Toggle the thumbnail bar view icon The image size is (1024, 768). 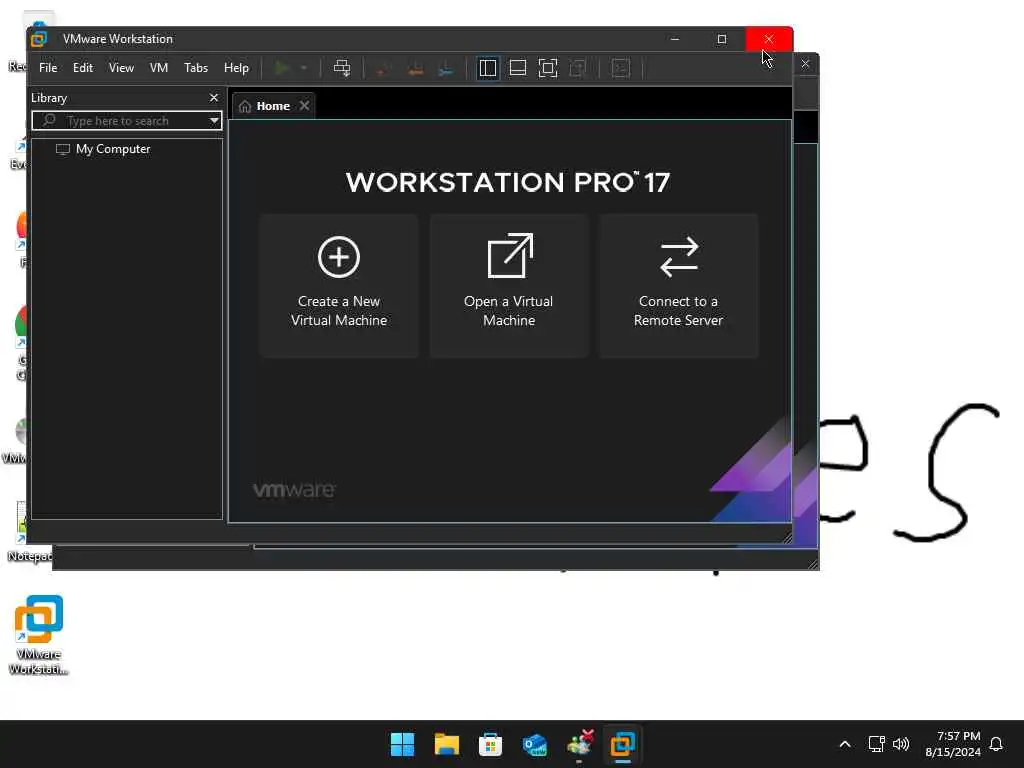tap(518, 68)
